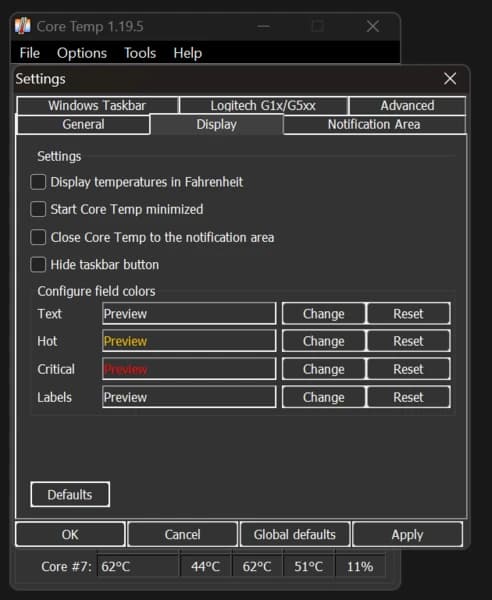
Task: Toggle Hide taskbar button checkbox
Action: (x=38, y=264)
